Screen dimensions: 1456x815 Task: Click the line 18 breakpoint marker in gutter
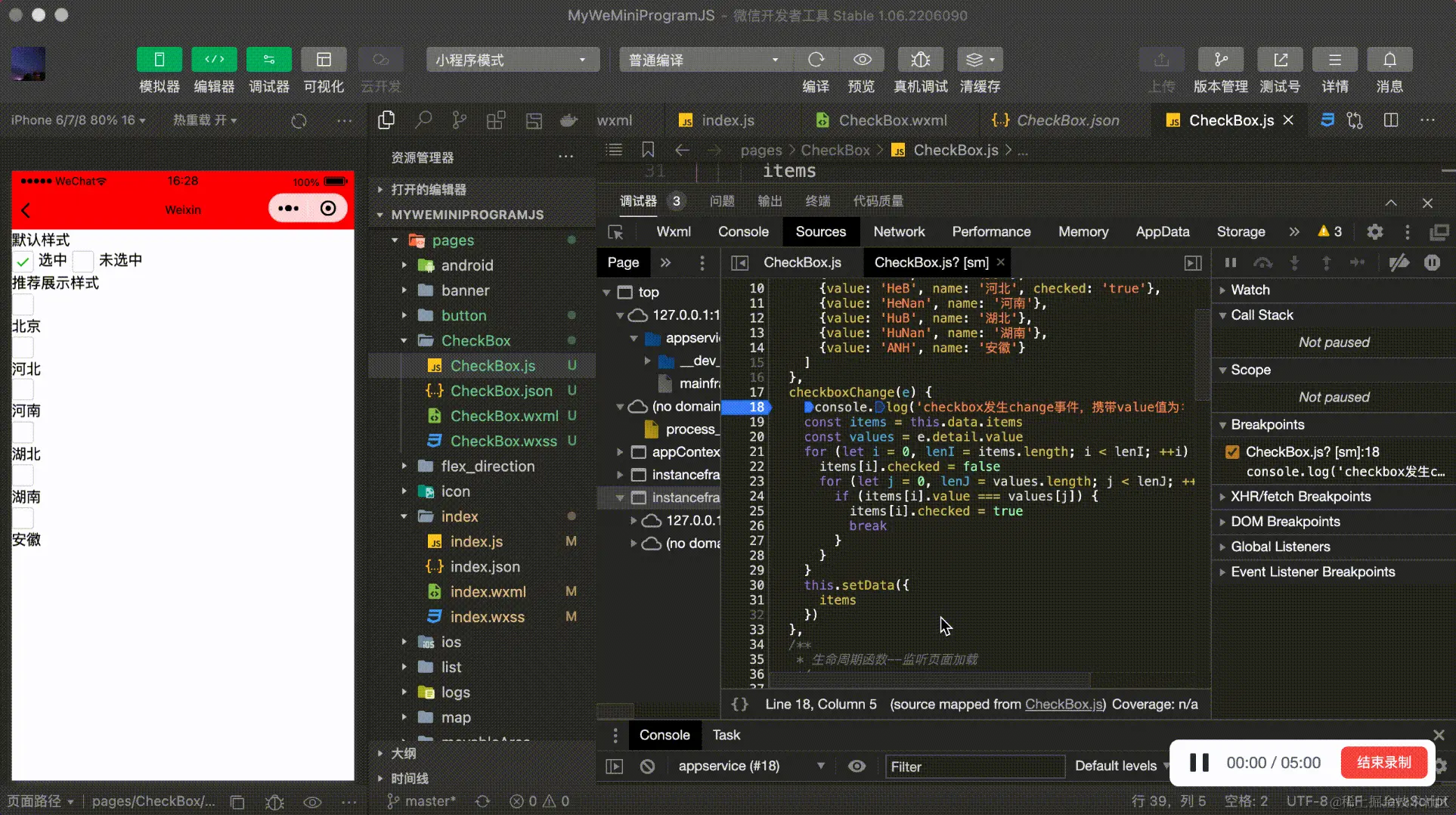click(747, 407)
